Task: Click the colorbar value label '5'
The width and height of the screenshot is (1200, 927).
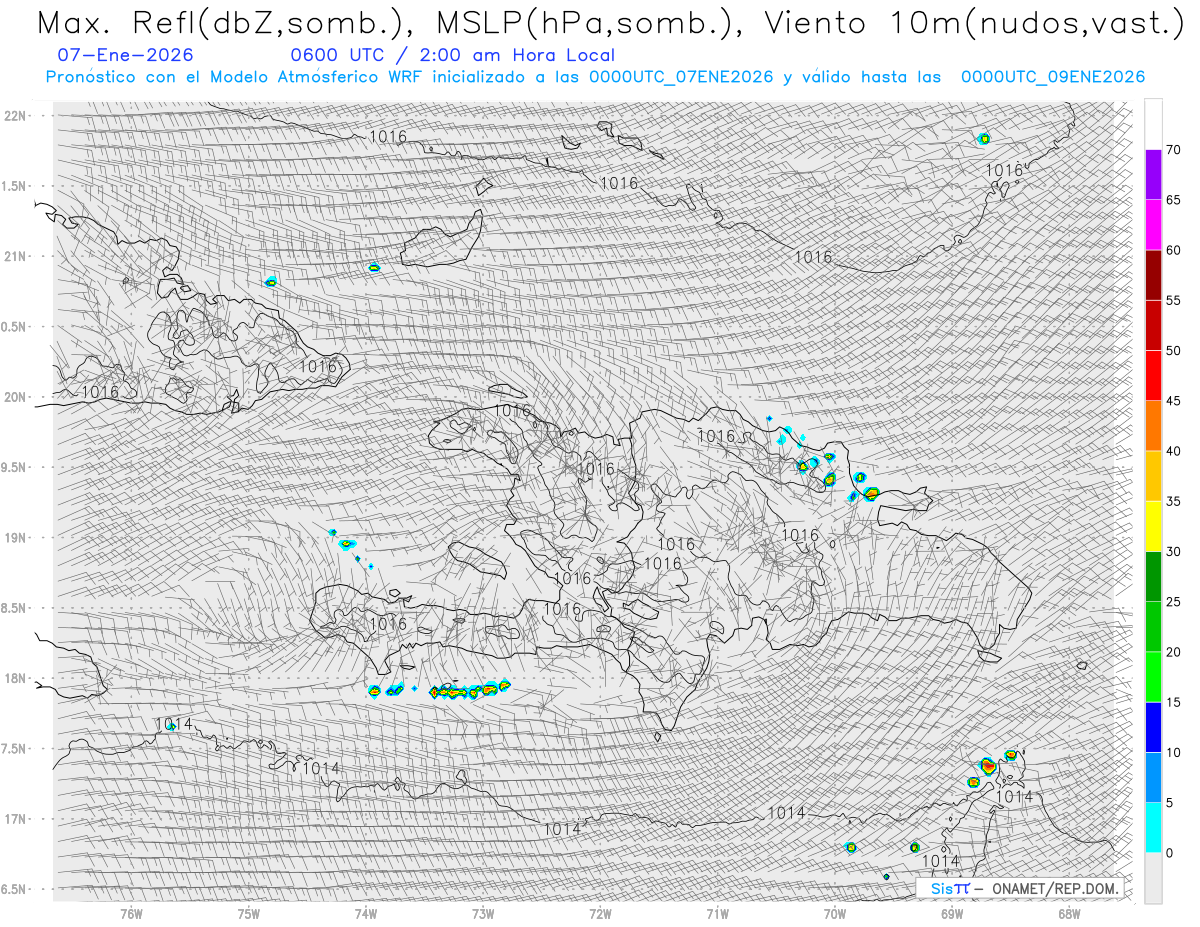Action: pyautogui.click(x=1170, y=803)
